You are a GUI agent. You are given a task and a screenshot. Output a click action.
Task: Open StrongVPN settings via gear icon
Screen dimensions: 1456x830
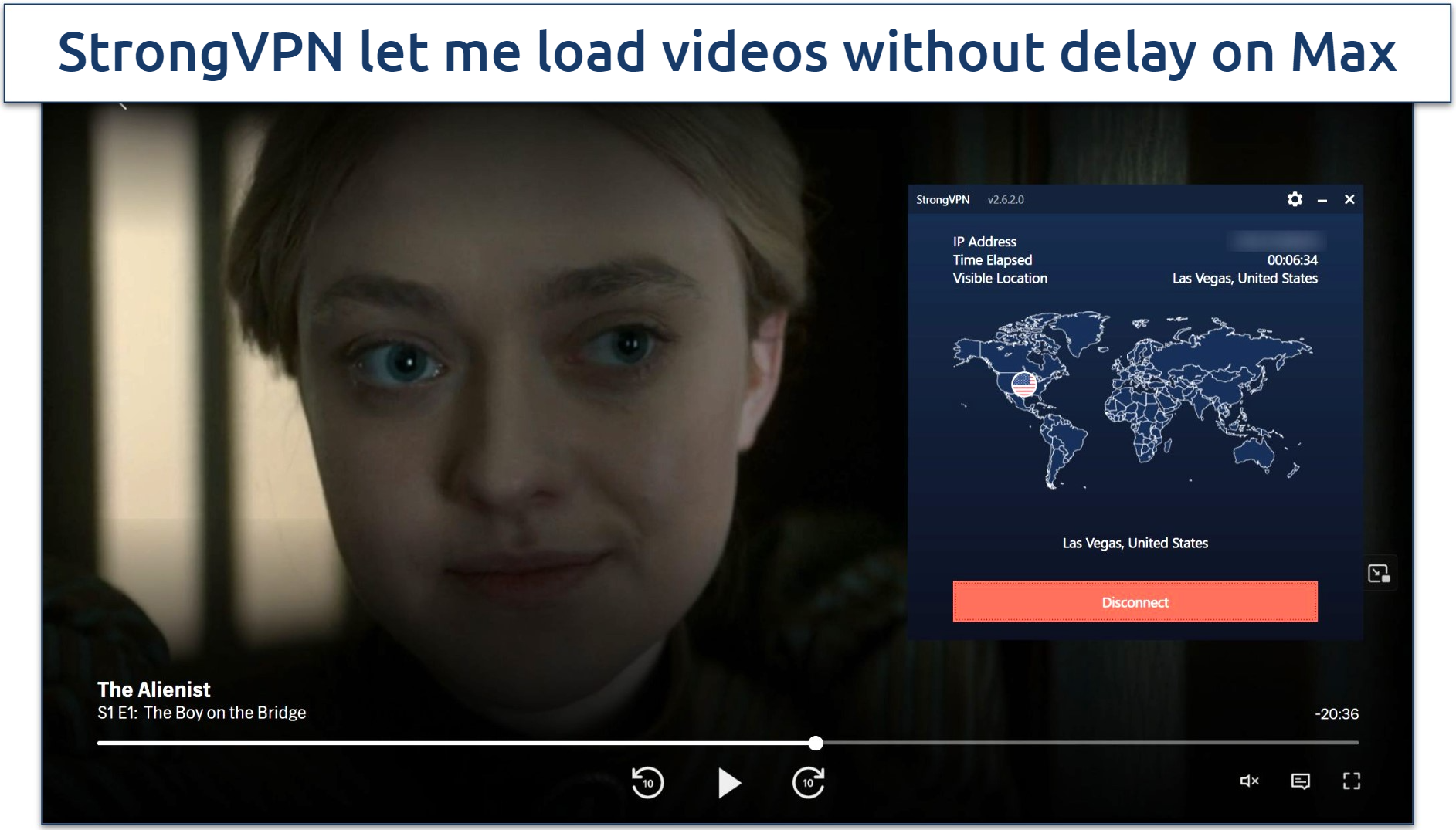tap(1295, 199)
